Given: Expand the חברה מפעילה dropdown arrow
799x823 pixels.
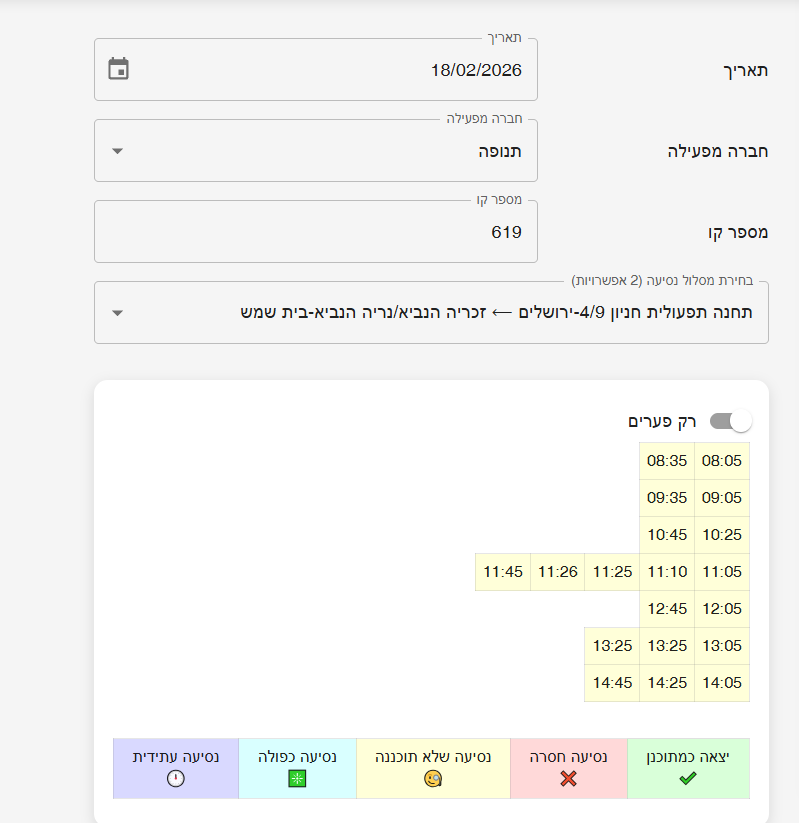Looking at the screenshot, I should tap(118, 151).
